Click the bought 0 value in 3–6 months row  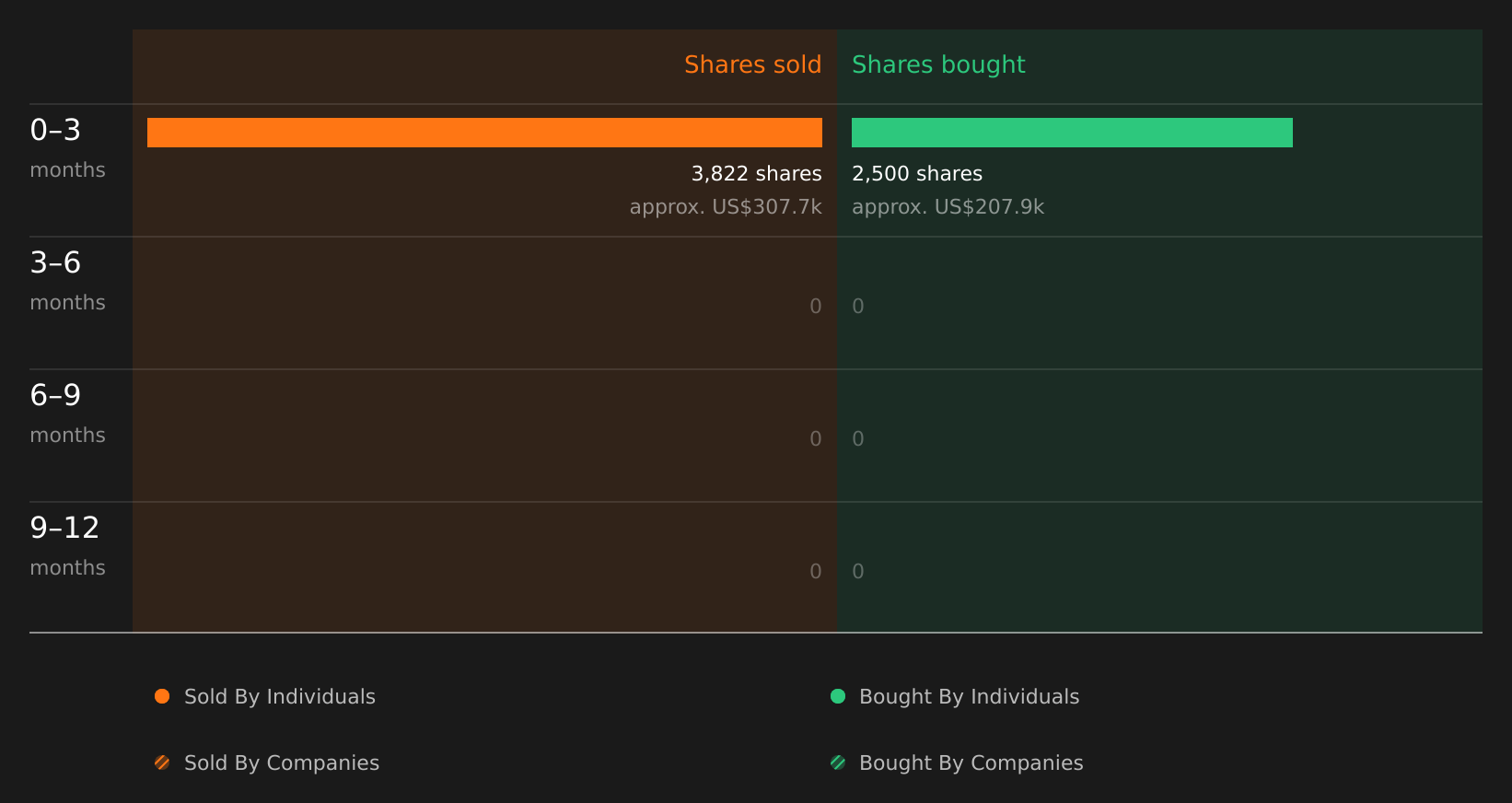(x=858, y=307)
